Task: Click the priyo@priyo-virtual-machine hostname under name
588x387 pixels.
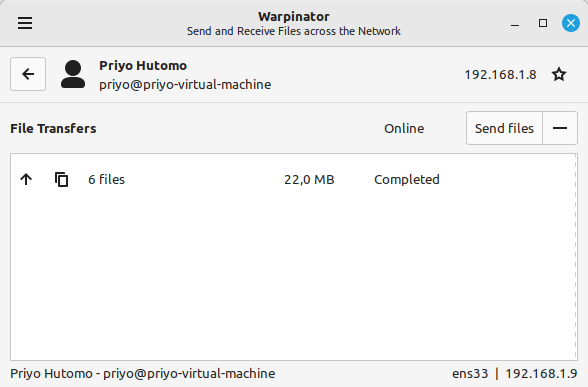Action: coord(185,85)
